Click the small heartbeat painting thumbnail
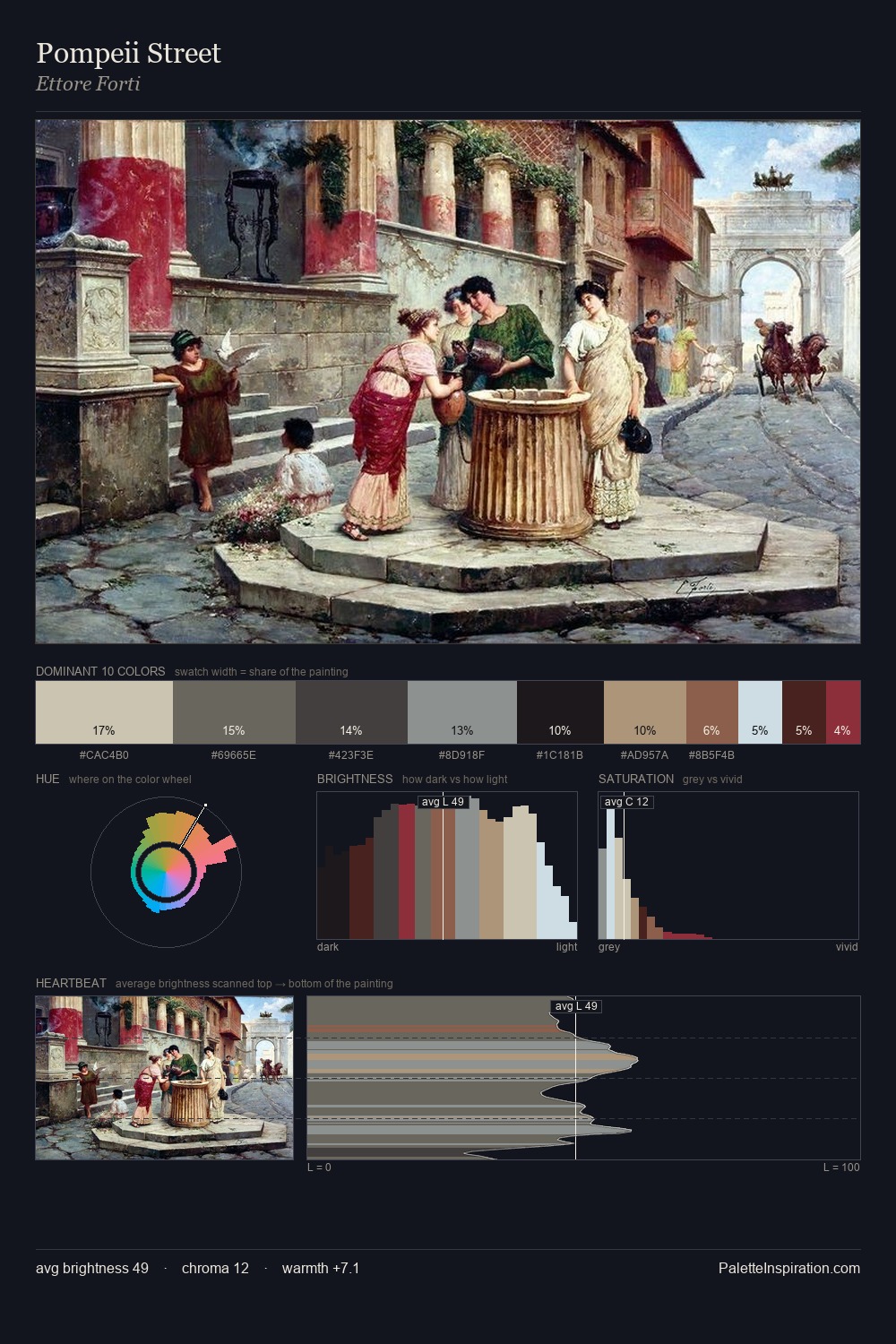Screen dimensions: 896x1344 click(164, 1078)
